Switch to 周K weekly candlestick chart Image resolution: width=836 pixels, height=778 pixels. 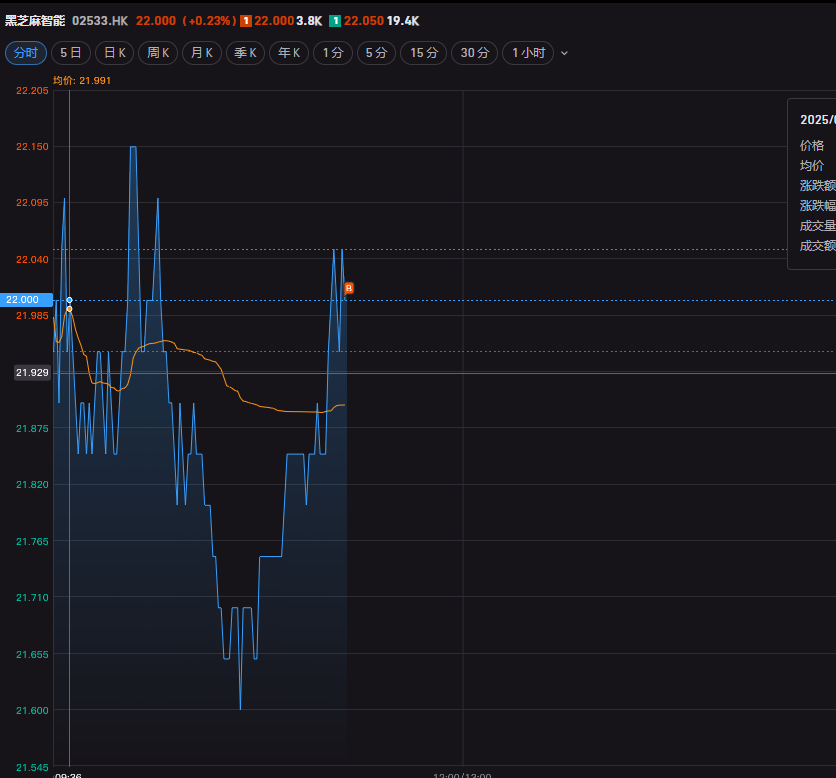pyautogui.click(x=158, y=53)
